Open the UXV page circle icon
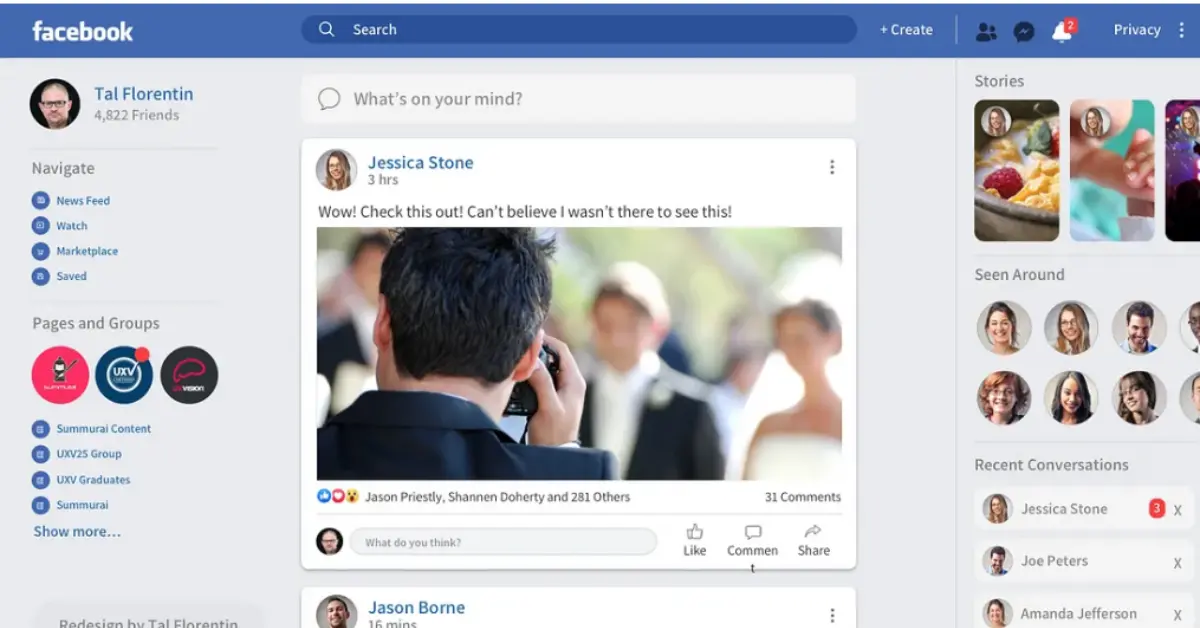 (124, 375)
